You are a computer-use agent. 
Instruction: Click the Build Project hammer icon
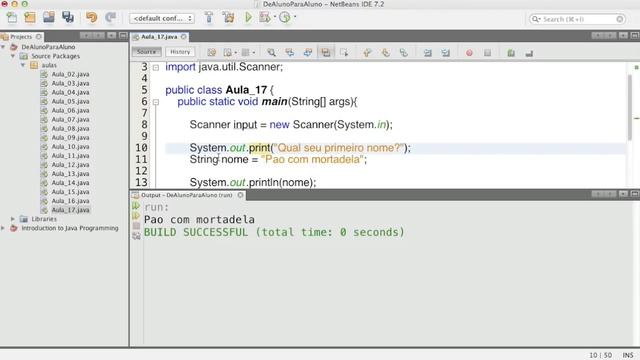pyautogui.click(x=209, y=18)
